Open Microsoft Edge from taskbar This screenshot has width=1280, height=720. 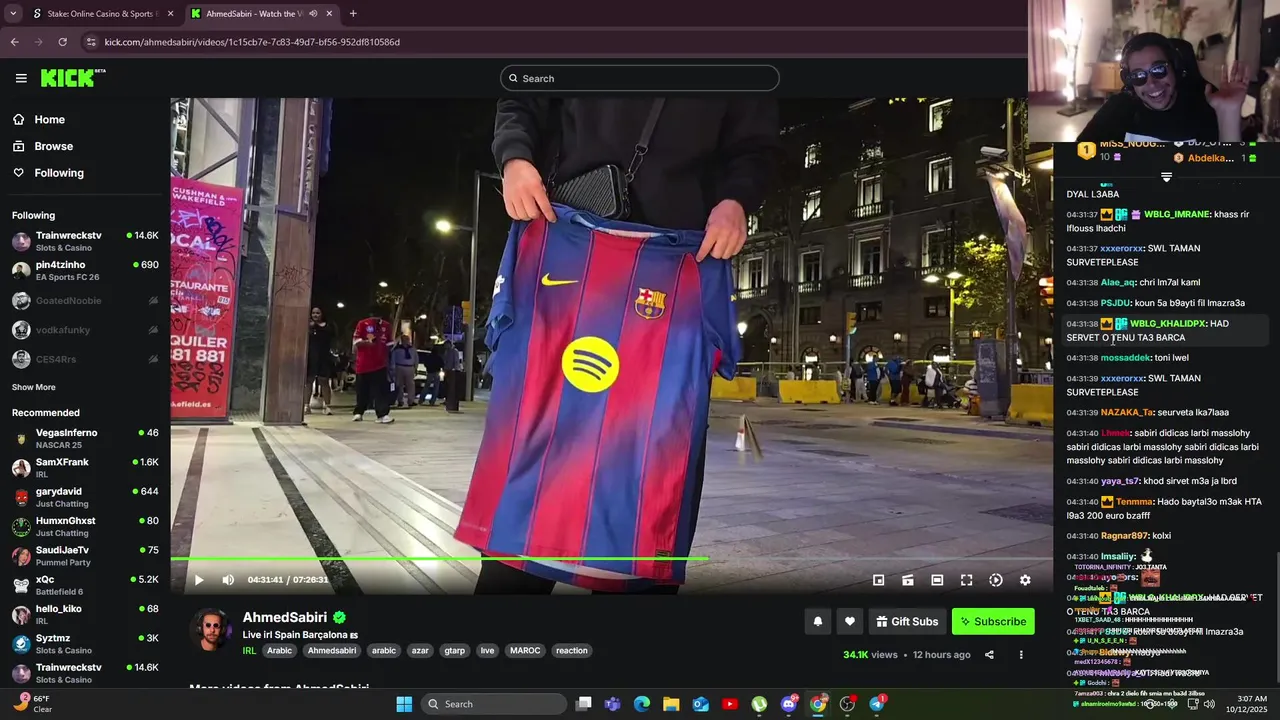coord(642,704)
